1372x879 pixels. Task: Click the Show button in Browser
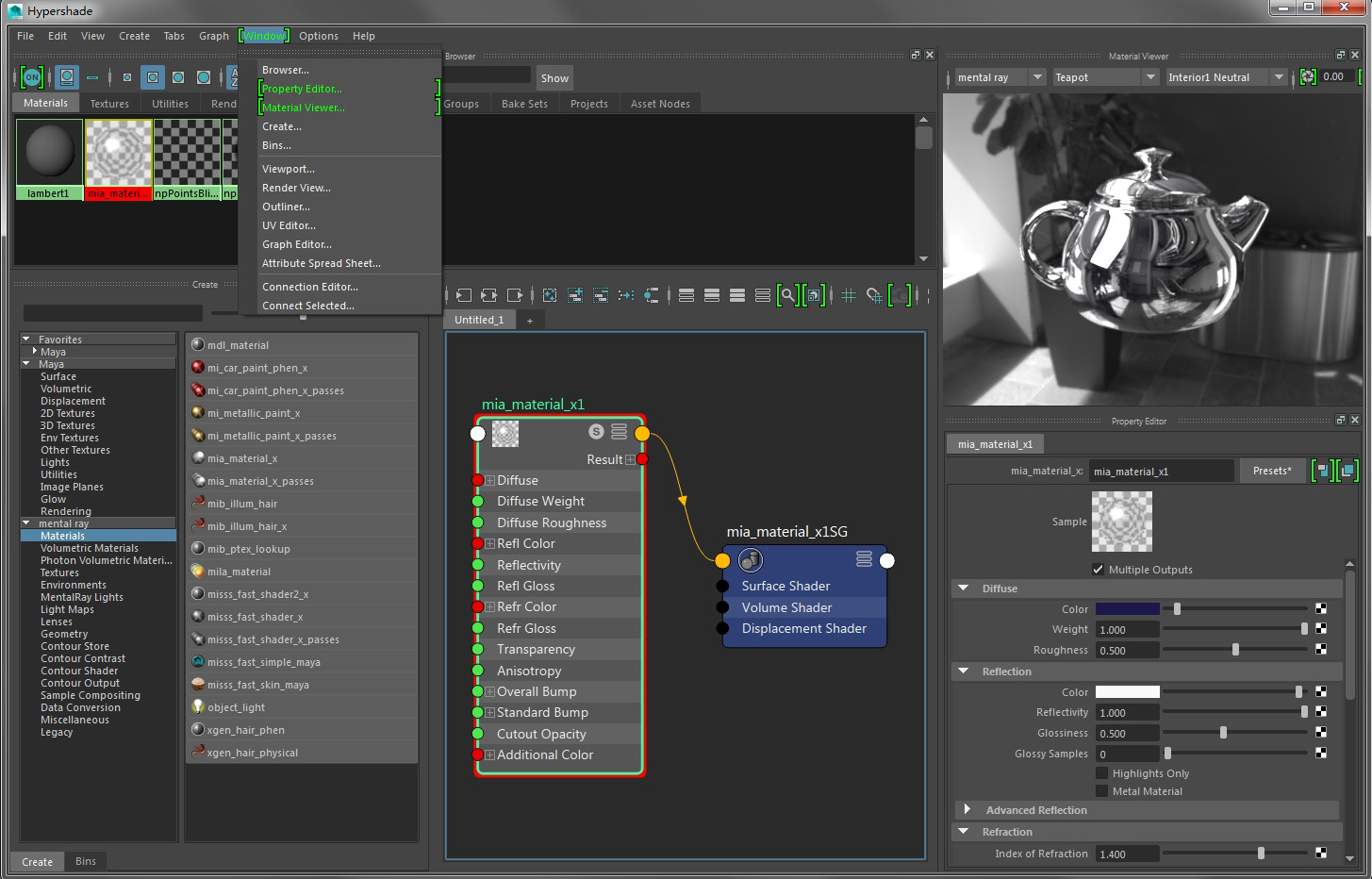tap(554, 78)
